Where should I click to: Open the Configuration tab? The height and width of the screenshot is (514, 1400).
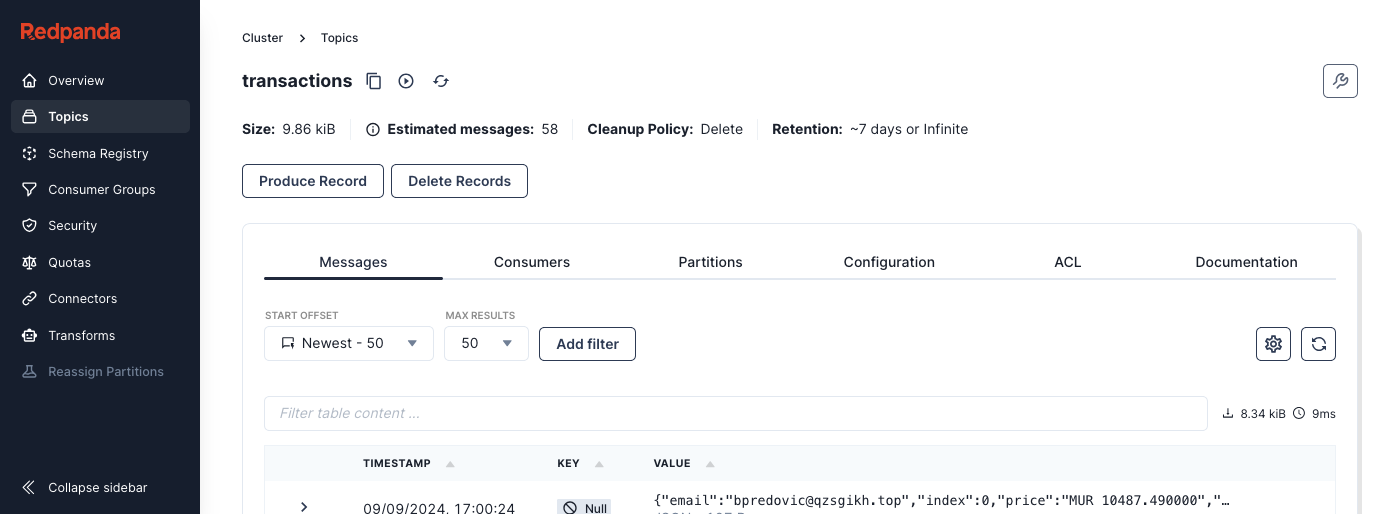(888, 262)
